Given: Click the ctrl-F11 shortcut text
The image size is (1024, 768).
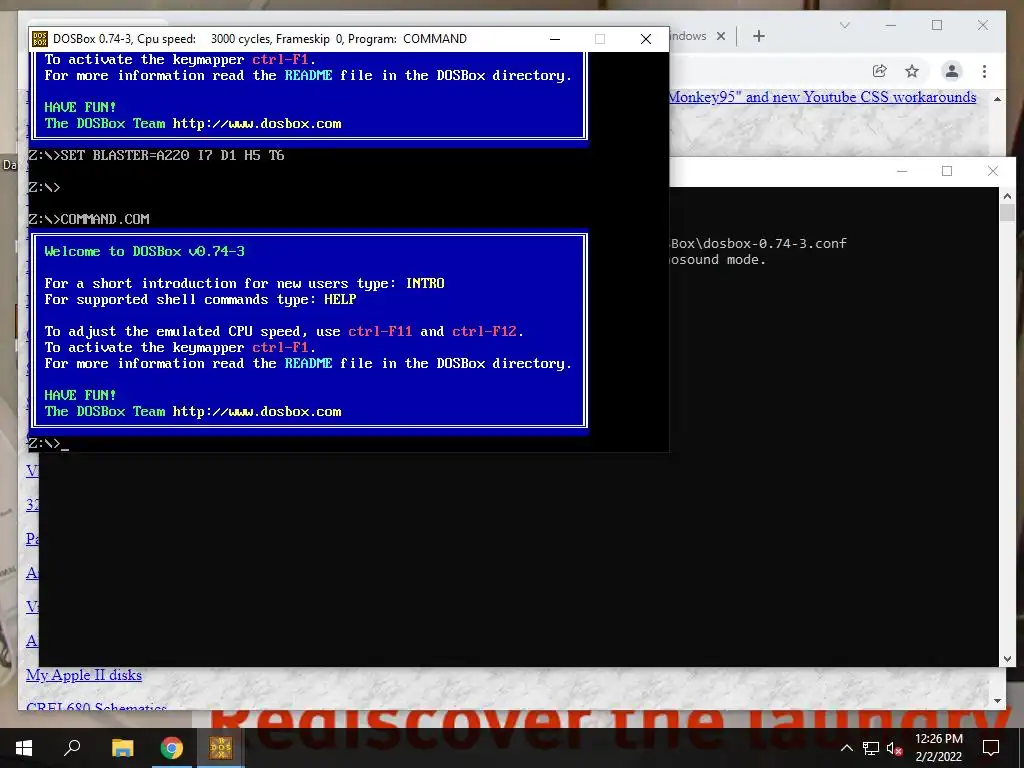Looking at the screenshot, I should (380, 332).
